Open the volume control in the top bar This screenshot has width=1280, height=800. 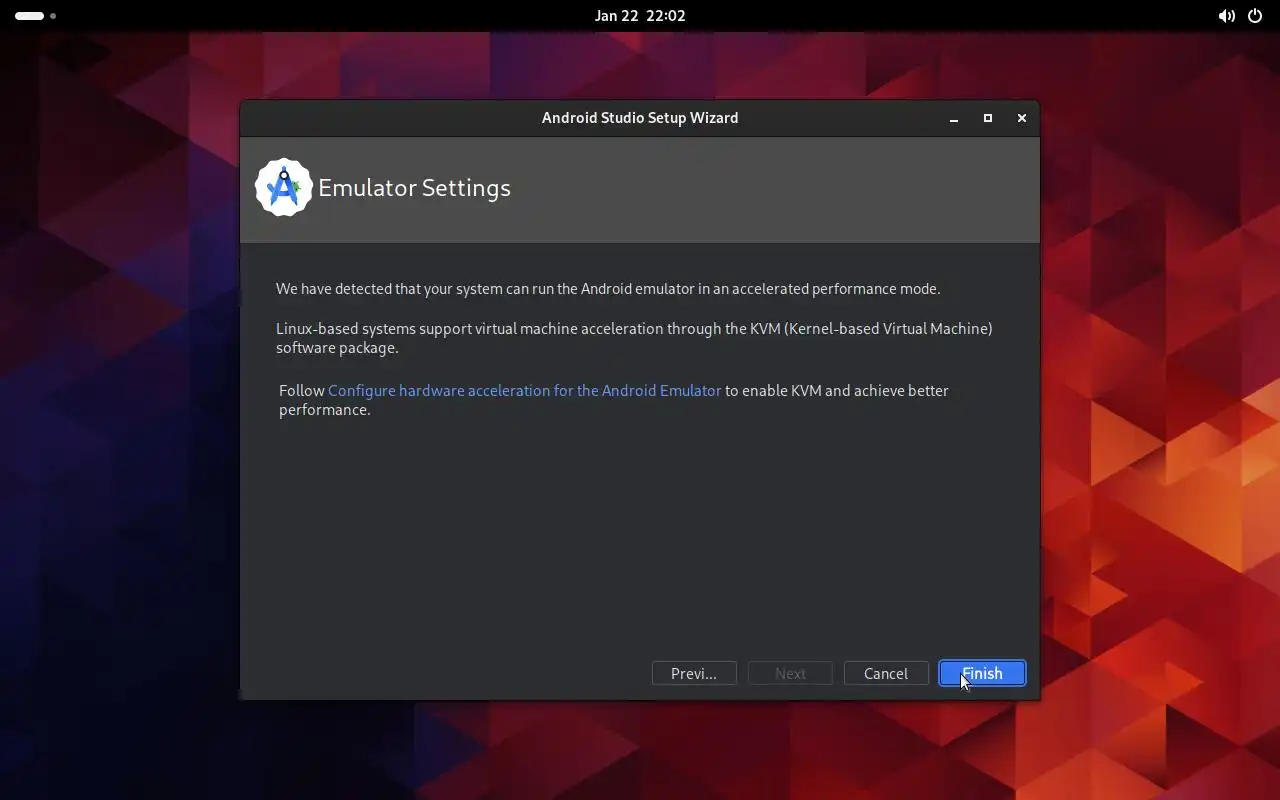point(1226,16)
